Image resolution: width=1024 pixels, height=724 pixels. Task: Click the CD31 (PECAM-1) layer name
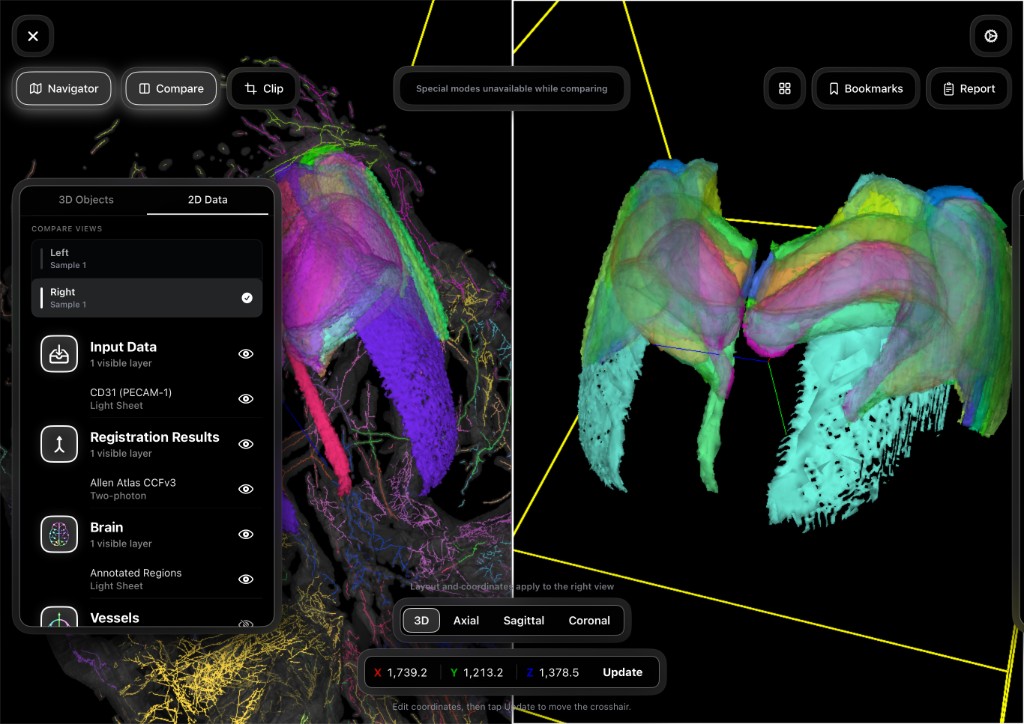click(131, 392)
